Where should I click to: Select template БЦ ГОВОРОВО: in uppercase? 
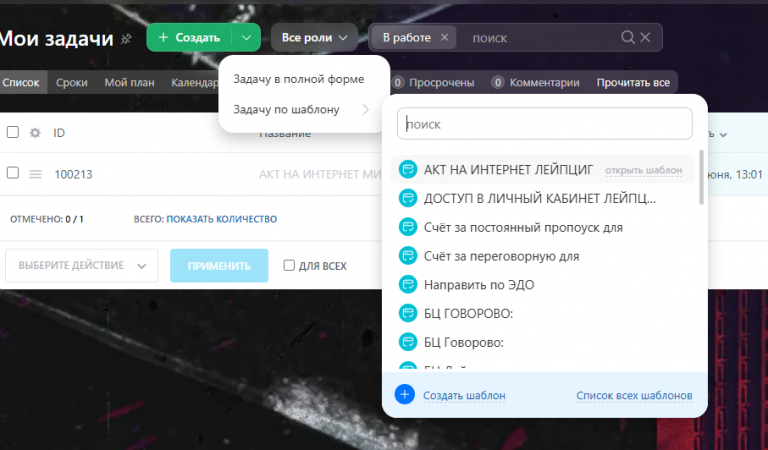click(x=468, y=313)
